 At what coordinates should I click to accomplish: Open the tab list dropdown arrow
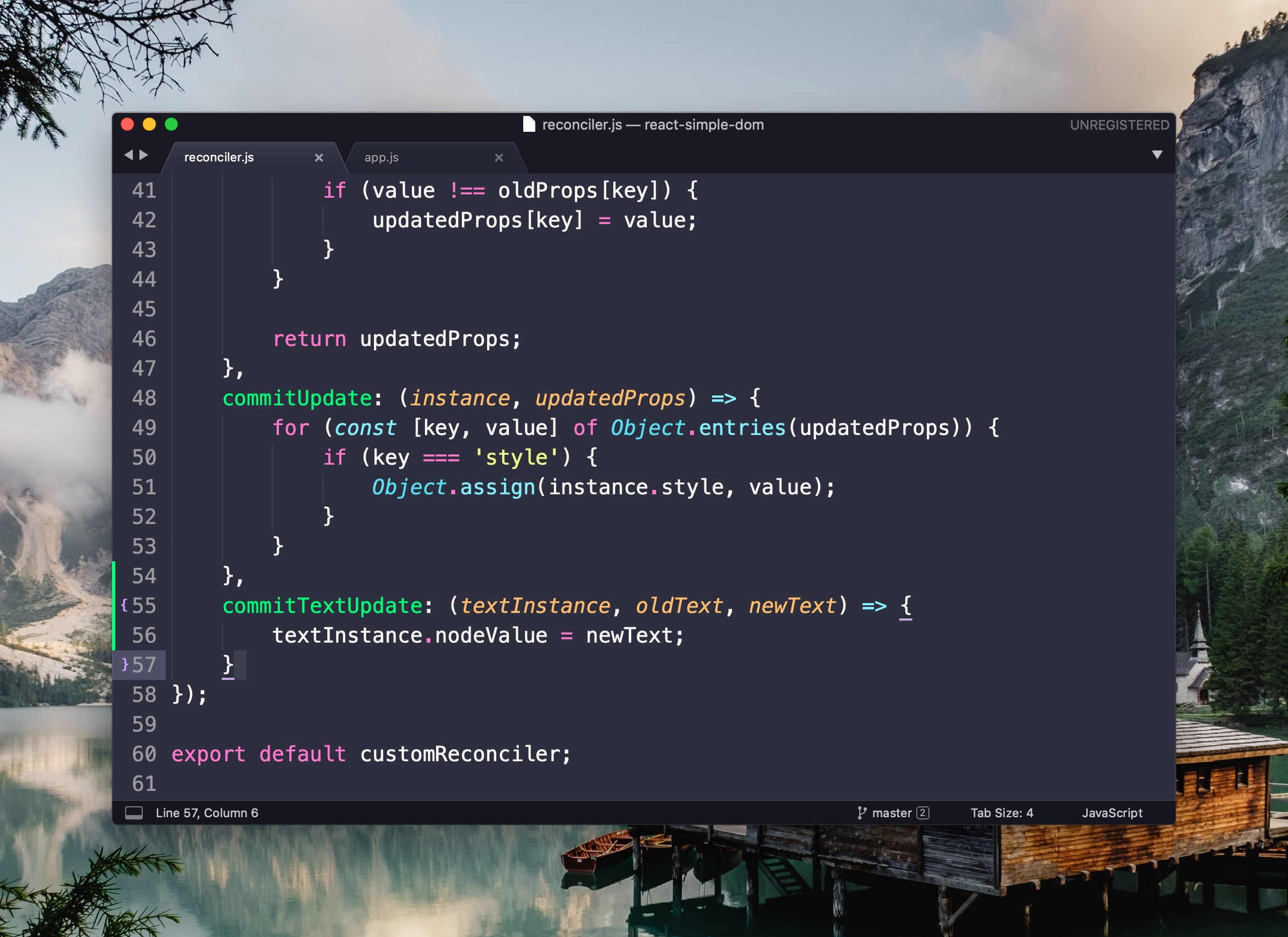[1157, 154]
